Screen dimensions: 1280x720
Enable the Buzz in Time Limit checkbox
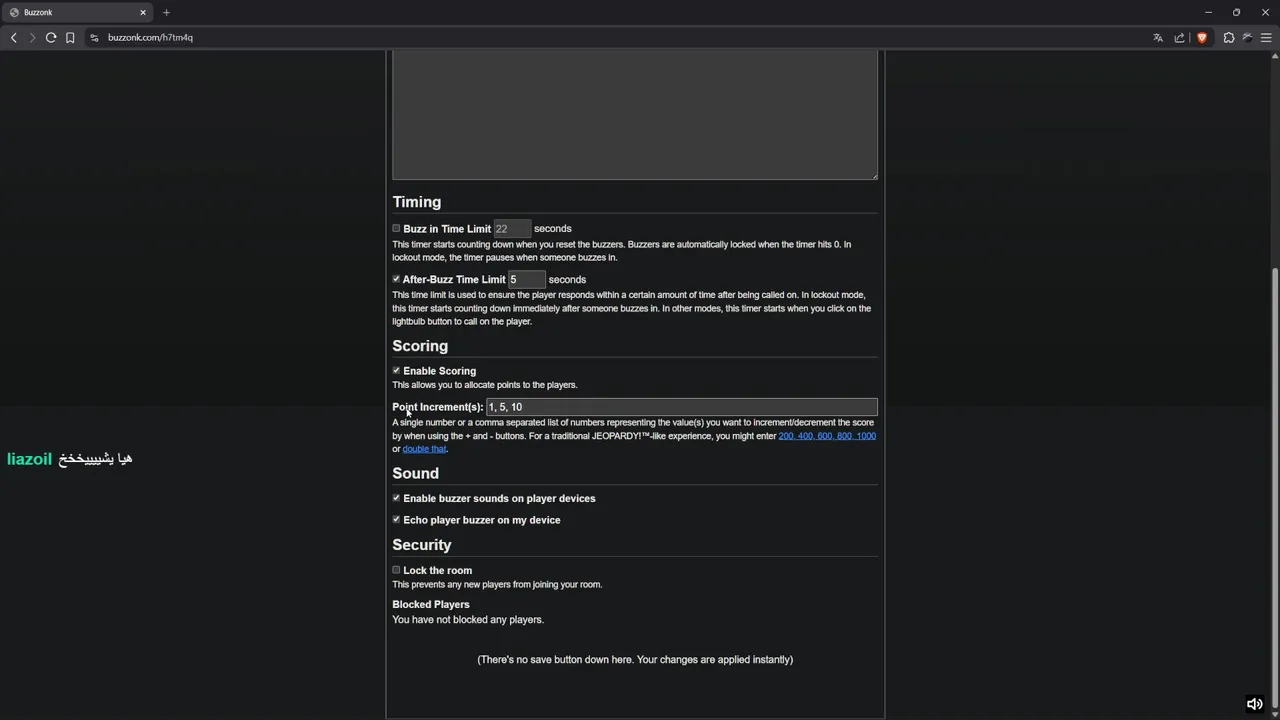[396, 228]
